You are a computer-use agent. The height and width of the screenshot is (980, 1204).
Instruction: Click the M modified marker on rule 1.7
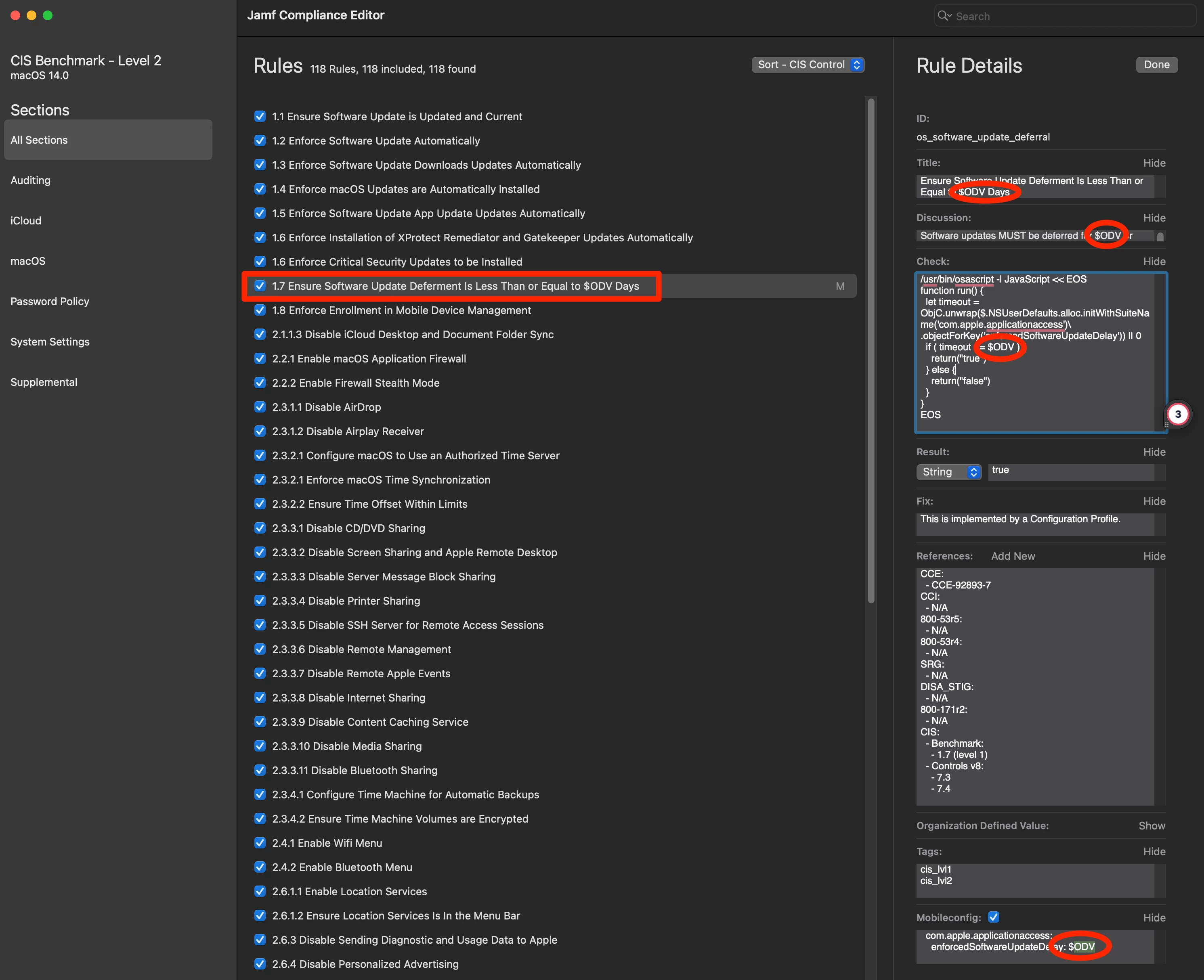[840, 286]
